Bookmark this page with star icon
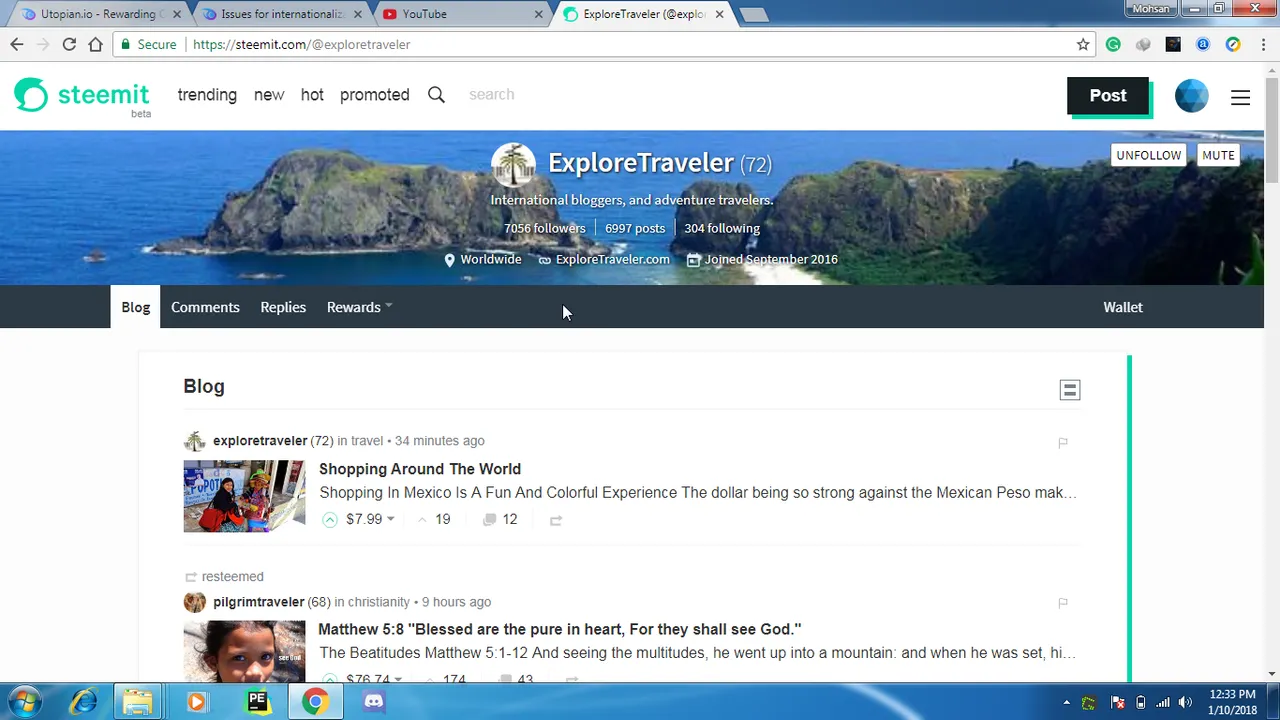The height and width of the screenshot is (720, 1280). (1083, 44)
